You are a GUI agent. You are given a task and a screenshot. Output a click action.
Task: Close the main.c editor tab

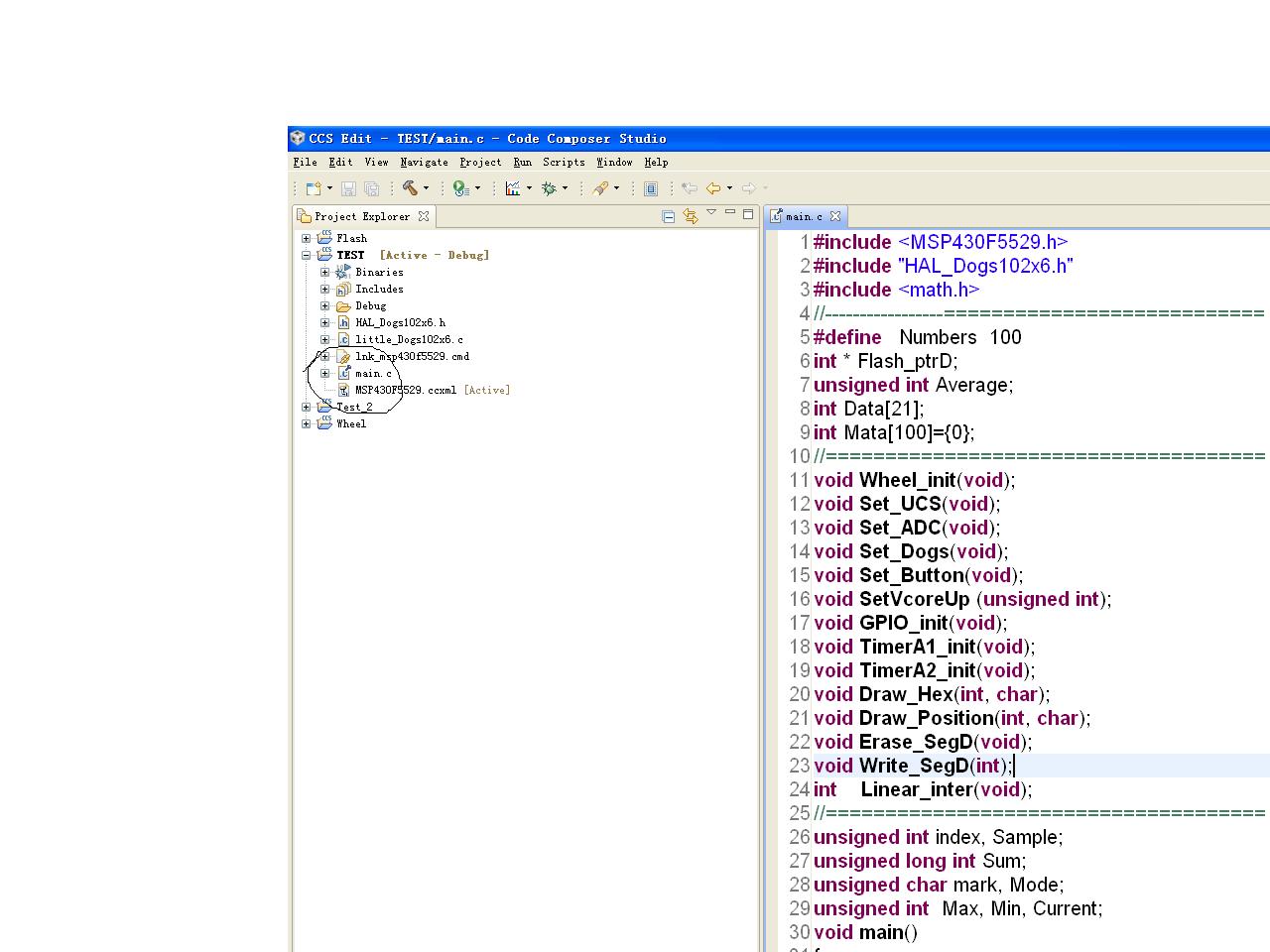(835, 216)
